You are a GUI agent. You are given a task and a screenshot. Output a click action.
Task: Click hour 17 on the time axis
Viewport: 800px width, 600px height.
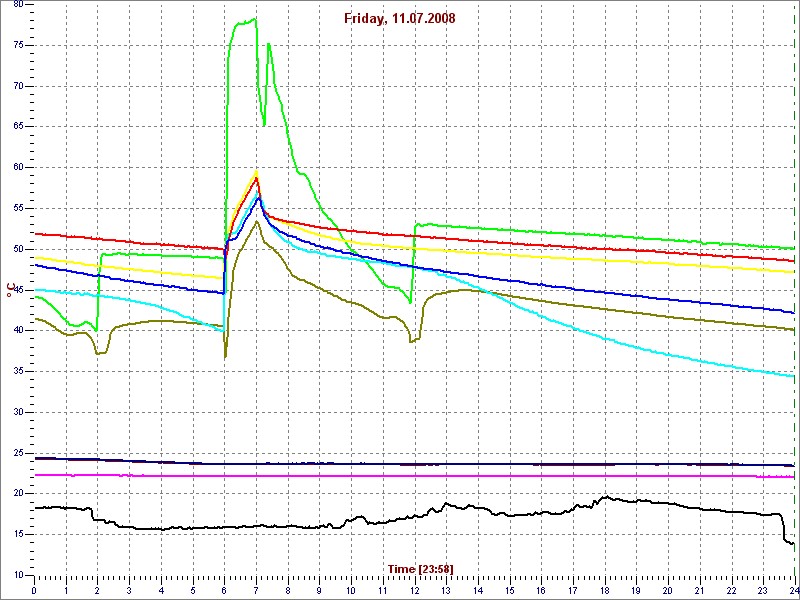[x=572, y=589]
